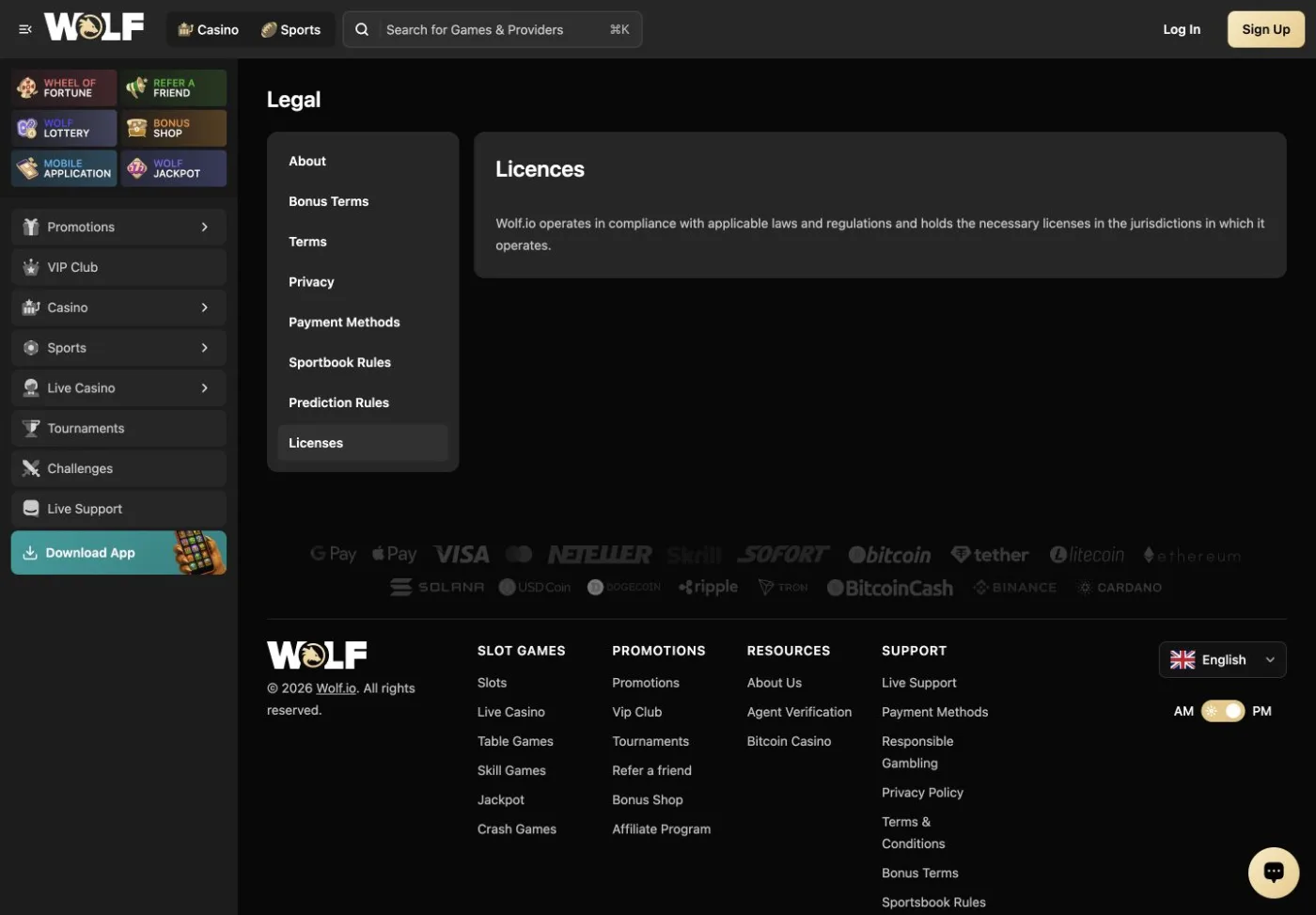This screenshot has width=1316, height=915.
Task: Switch to the Sports header tab
Action: [x=291, y=29]
